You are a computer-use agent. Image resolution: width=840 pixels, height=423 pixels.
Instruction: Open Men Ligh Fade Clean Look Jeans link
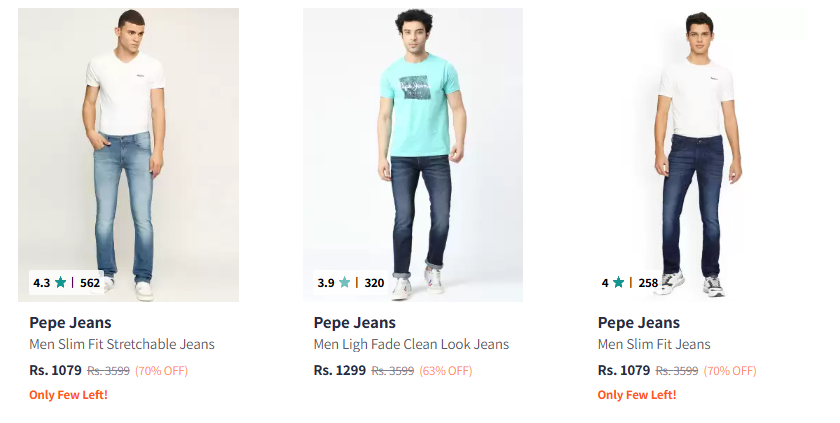(411, 345)
